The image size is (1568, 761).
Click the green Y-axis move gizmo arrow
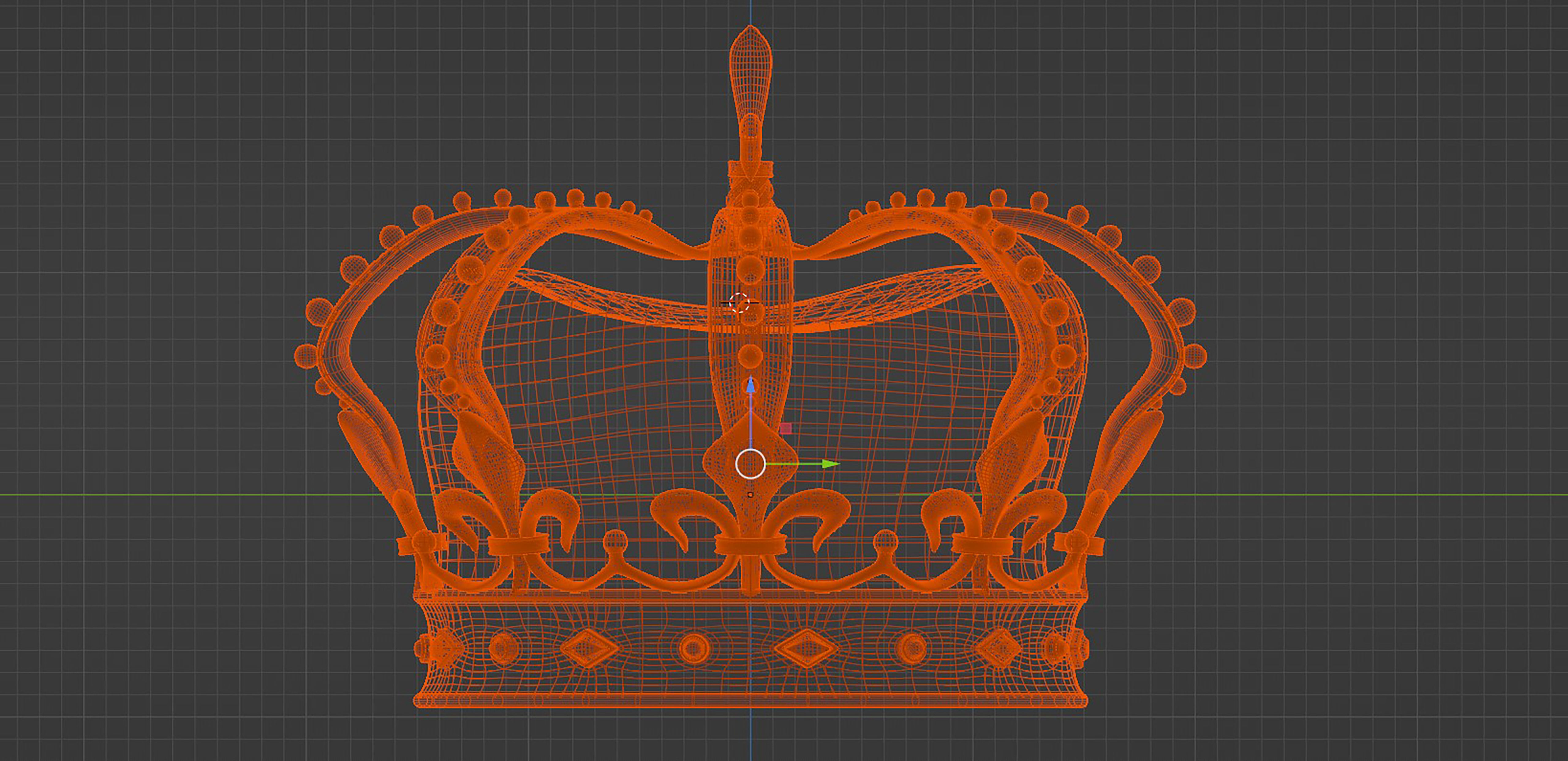click(x=830, y=464)
